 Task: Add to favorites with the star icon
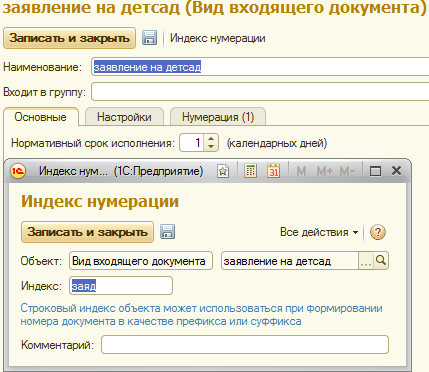pyautogui.click(x=223, y=171)
